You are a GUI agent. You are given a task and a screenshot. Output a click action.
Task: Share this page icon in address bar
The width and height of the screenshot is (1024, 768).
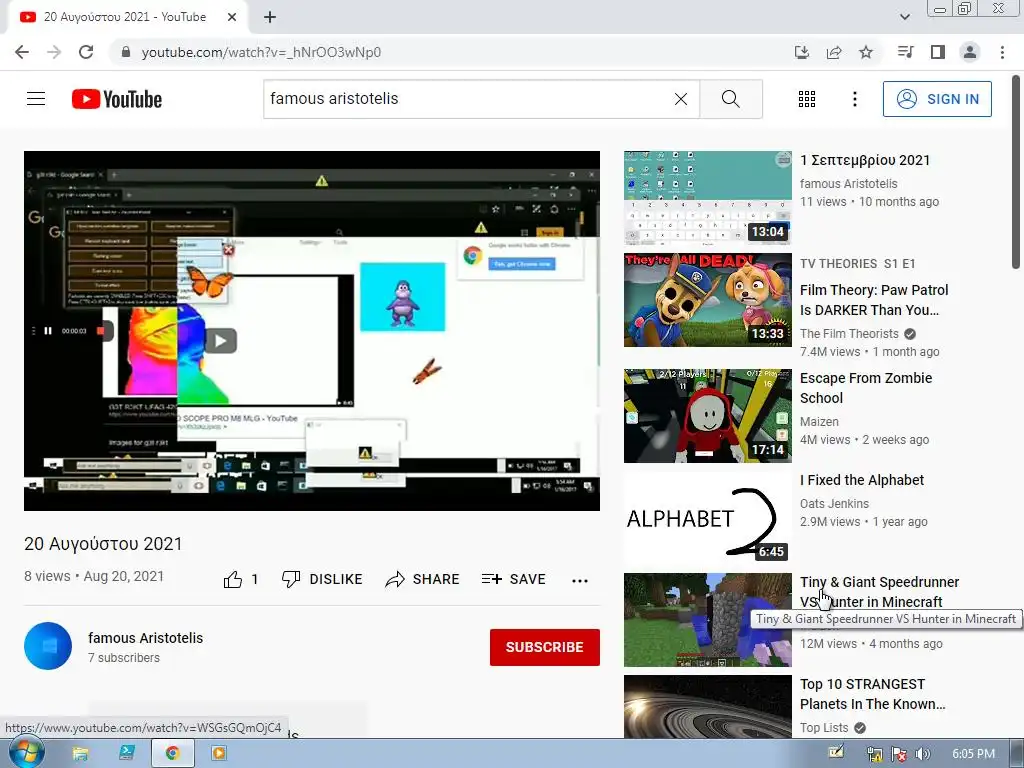834,52
